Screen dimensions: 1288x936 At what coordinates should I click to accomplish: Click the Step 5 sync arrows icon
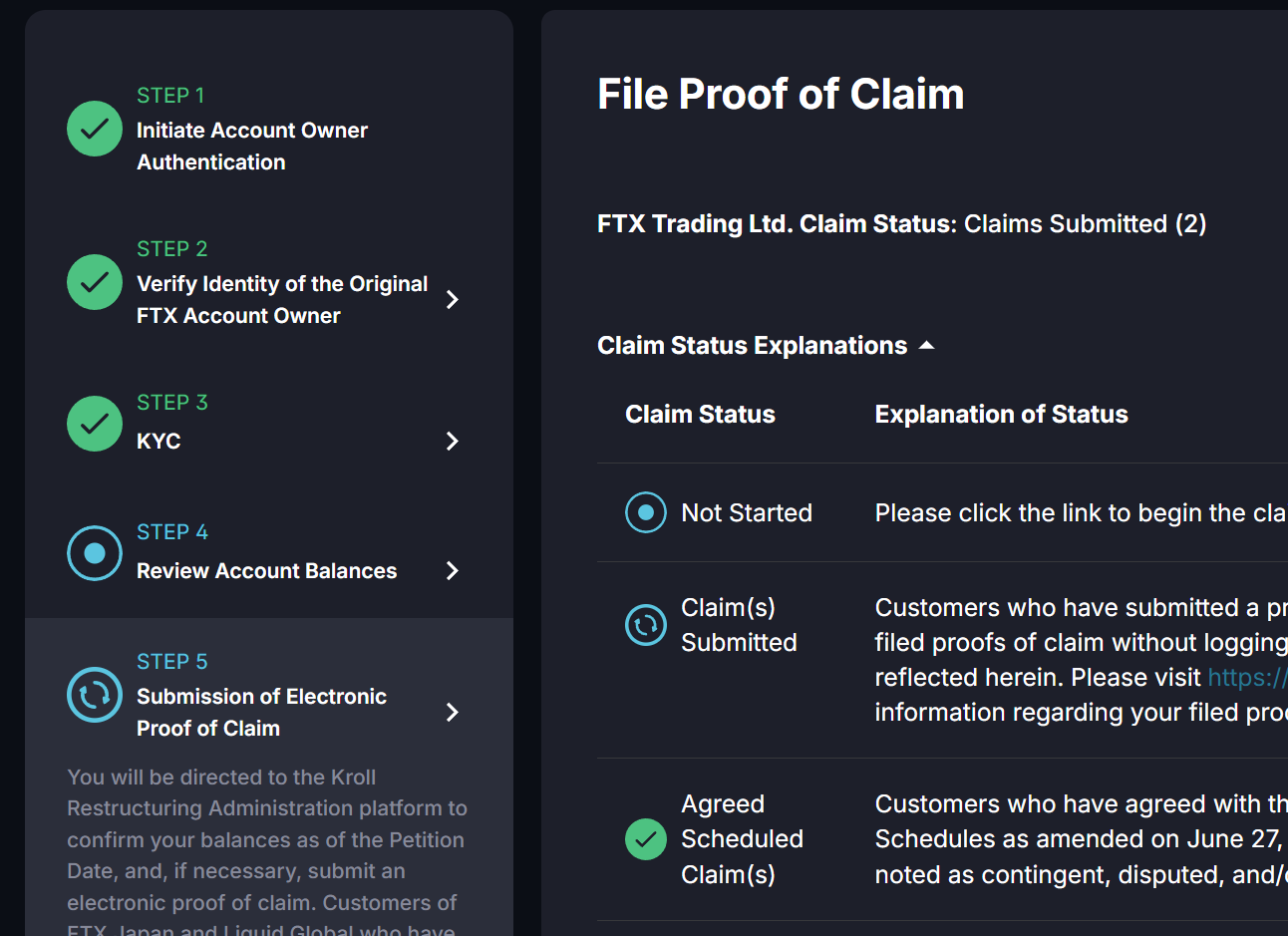[95, 695]
